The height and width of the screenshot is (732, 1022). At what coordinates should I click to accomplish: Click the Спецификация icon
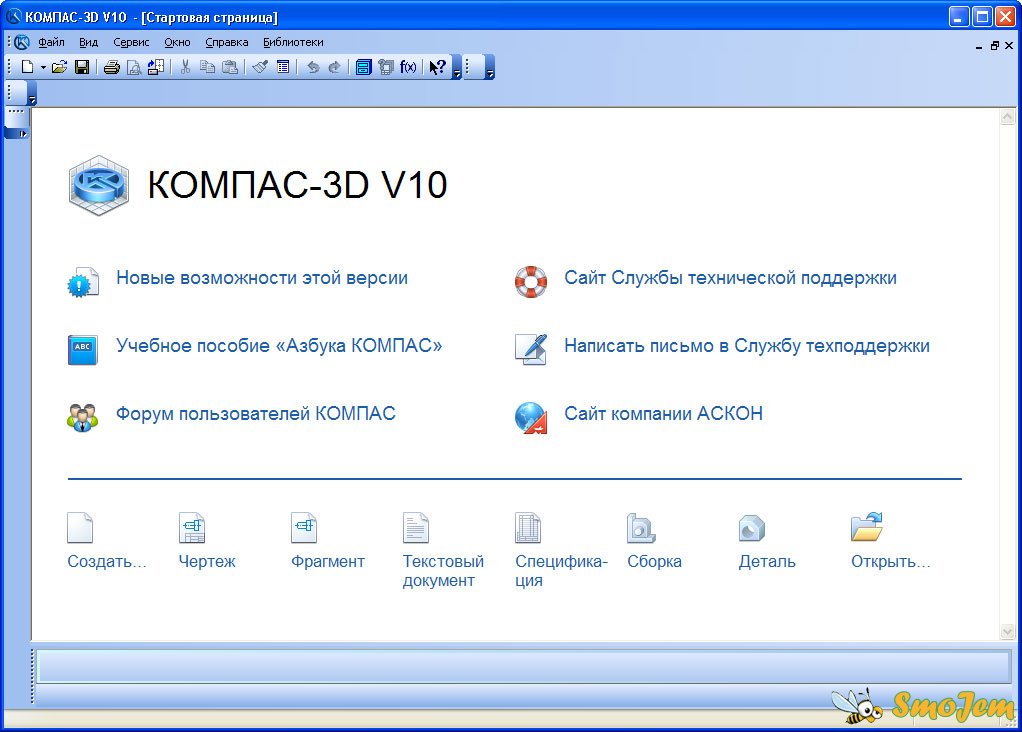click(528, 527)
